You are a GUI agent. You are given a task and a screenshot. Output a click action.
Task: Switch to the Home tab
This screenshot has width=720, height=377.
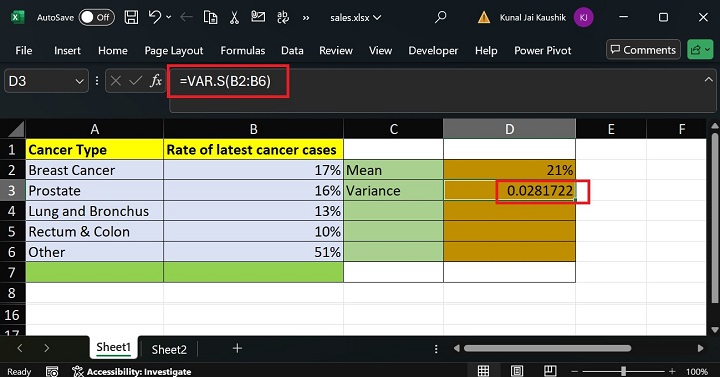(112, 51)
